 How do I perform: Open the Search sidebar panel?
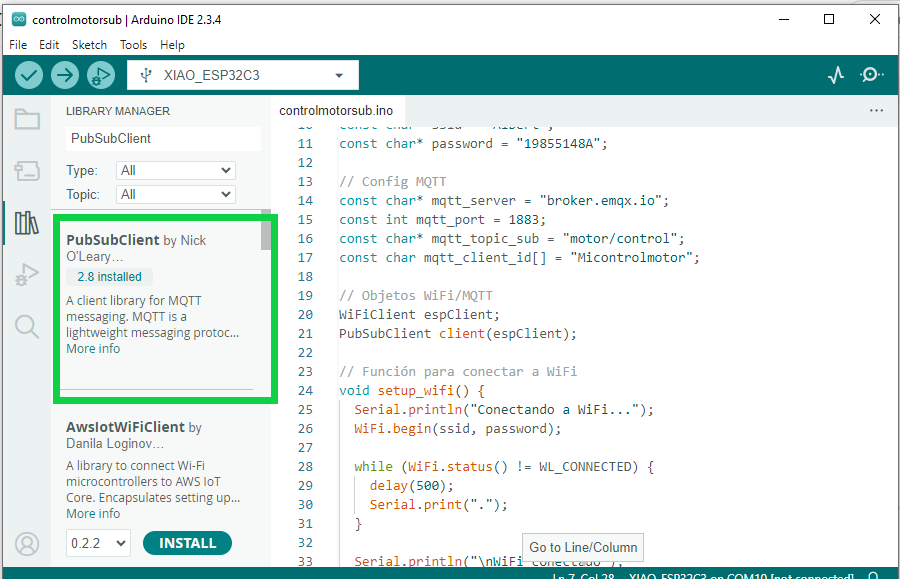pos(27,327)
